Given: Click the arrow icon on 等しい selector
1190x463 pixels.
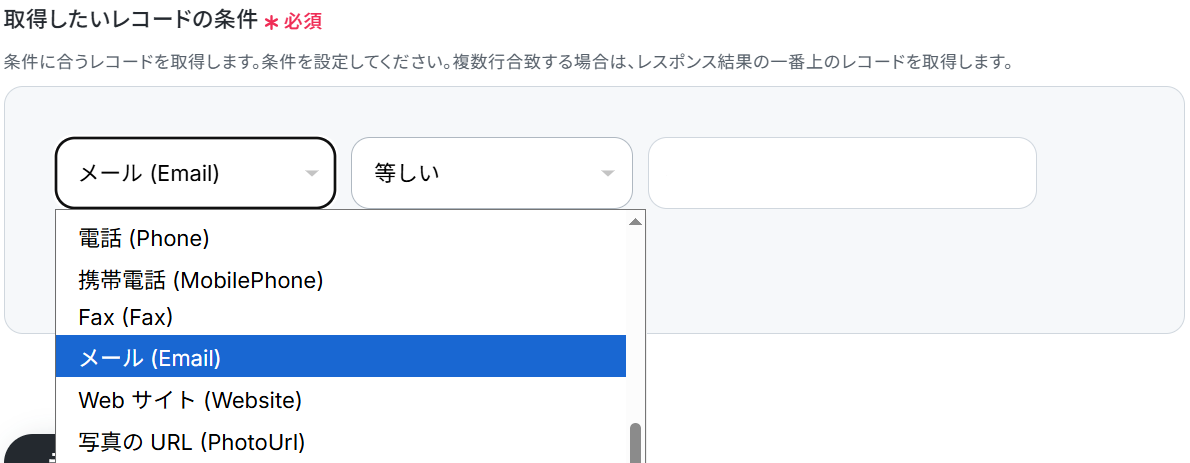Looking at the screenshot, I should pos(607,174).
